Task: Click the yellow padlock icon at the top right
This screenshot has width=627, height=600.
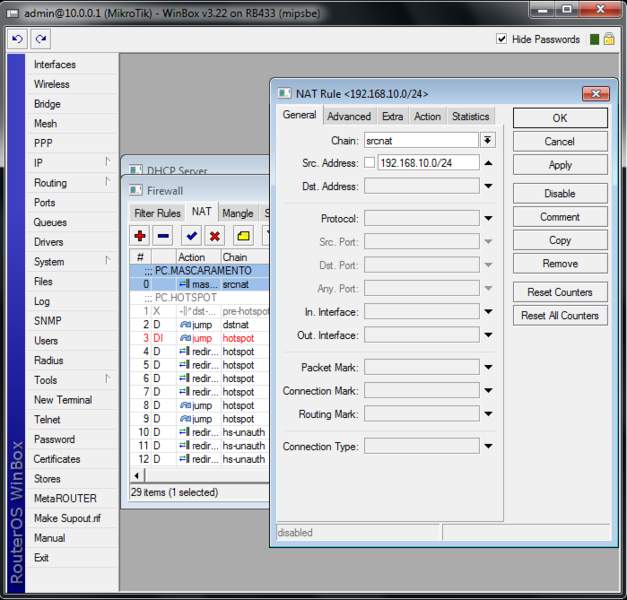Action: [x=608, y=39]
